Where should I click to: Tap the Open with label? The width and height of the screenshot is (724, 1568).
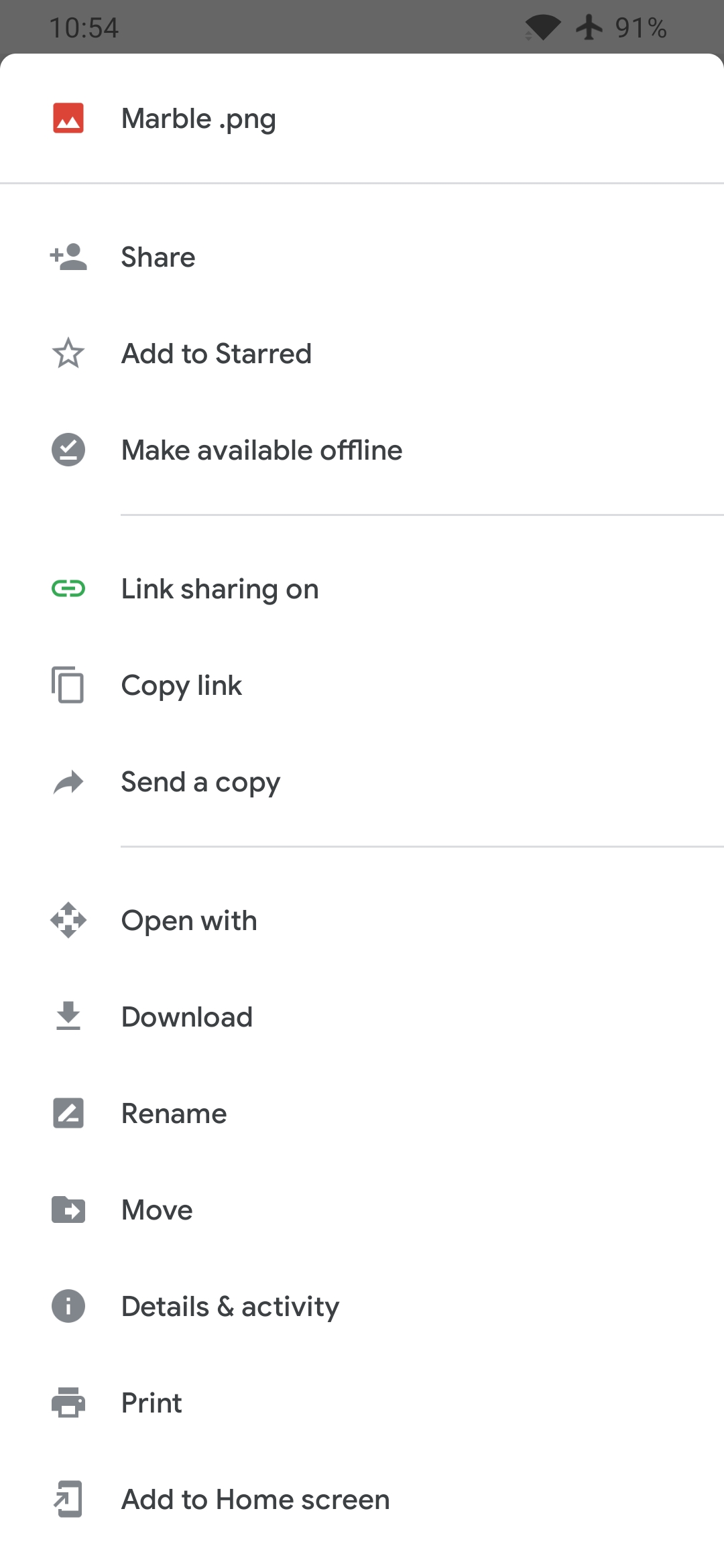pyautogui.click(x=189, y=921)
